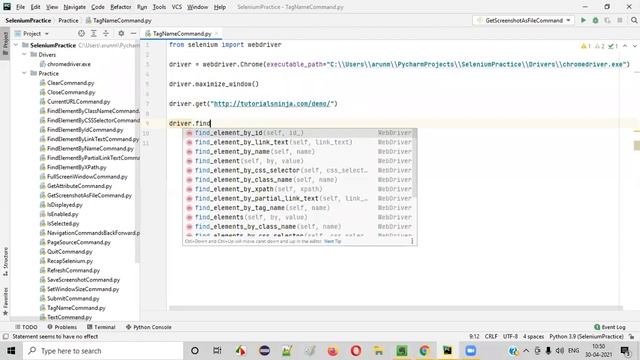
Task: Open the Python Console tool window
Action: click(x=149, y=327)
